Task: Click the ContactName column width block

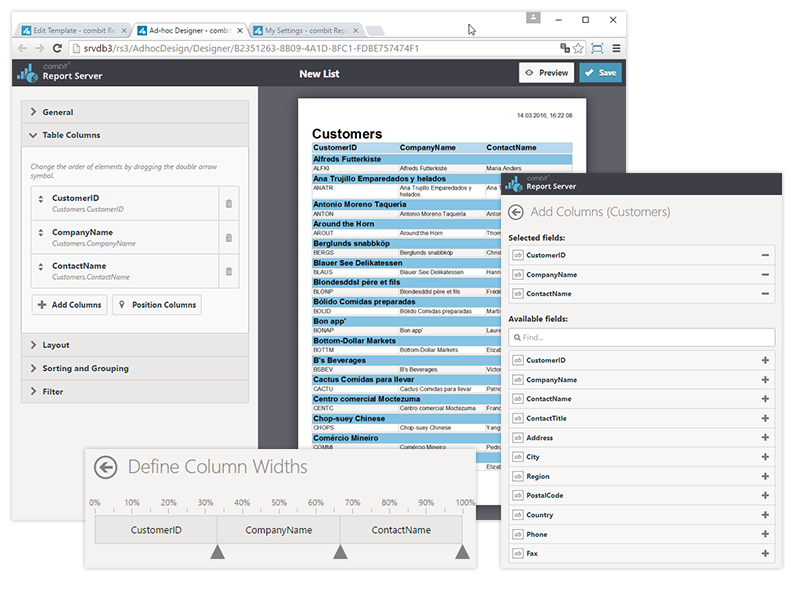Action: tap(401, 530)
